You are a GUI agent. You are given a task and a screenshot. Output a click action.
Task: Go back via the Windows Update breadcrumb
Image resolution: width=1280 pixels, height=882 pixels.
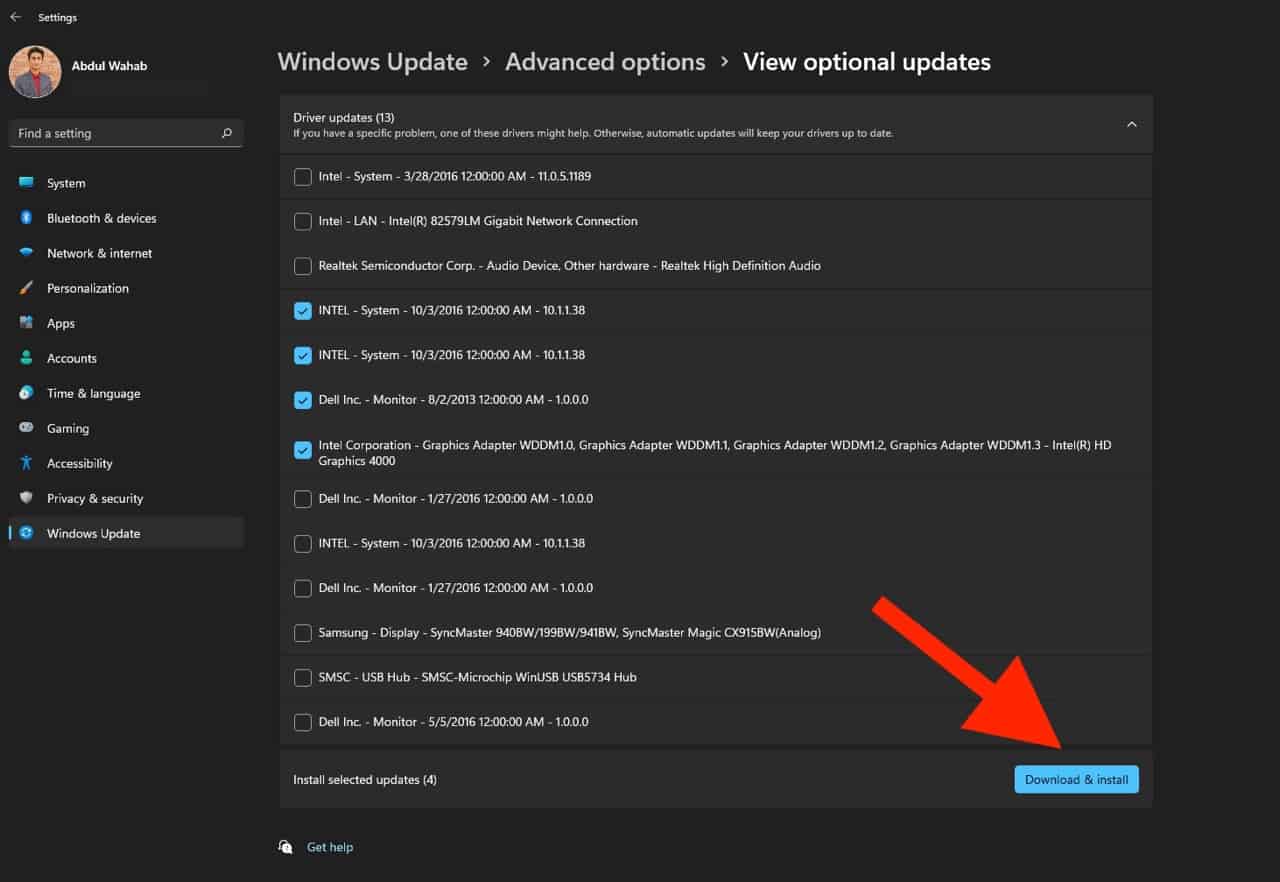coord(372,62)
